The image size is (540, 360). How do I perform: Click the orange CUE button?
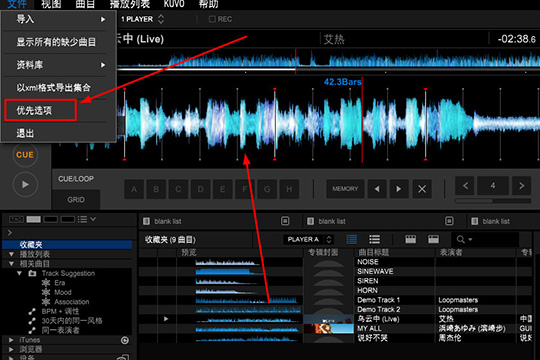coord(25,155)
